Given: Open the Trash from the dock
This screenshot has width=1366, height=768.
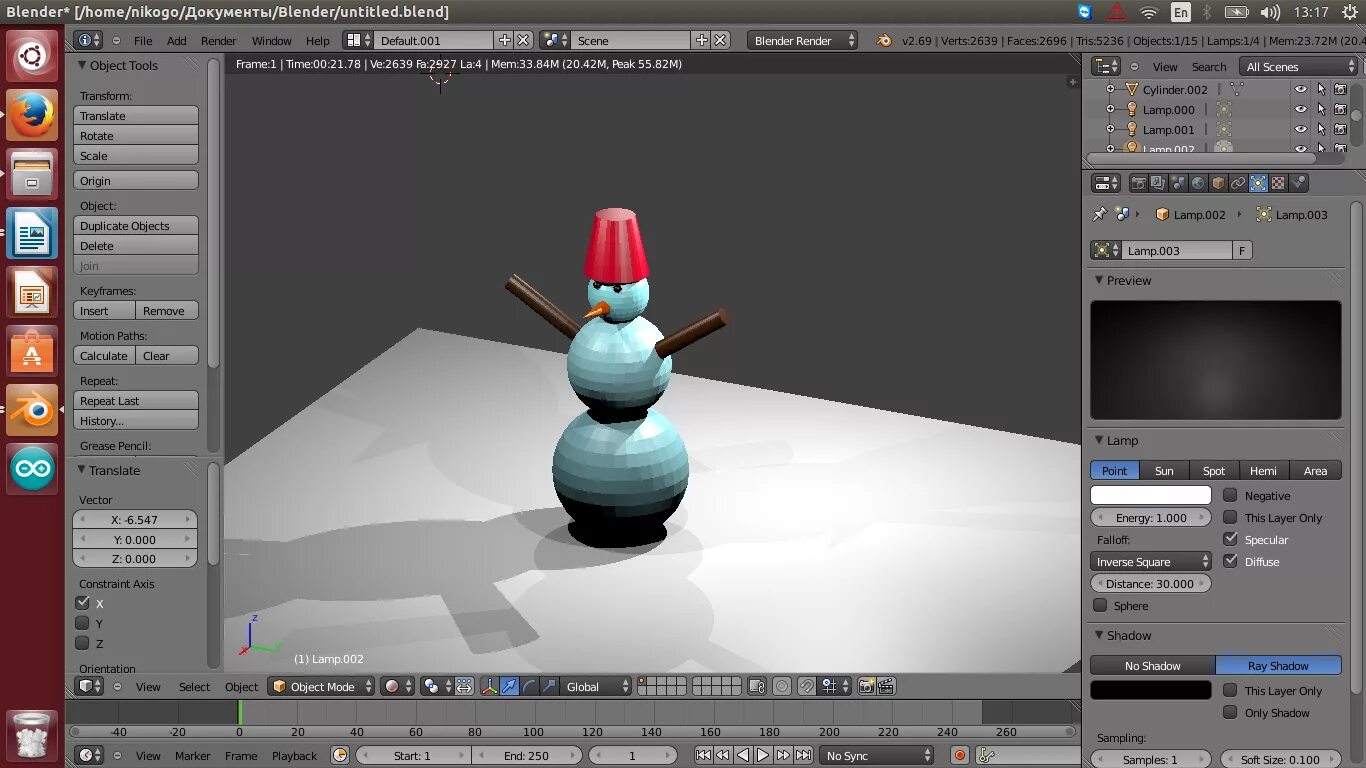Looking at the screenshot, I should tap(32, 735).
